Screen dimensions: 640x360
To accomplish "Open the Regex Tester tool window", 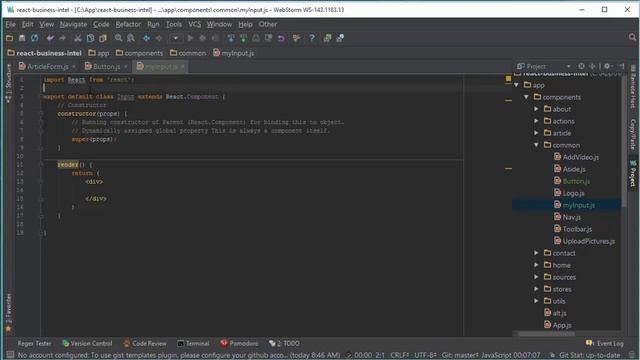I will 34,343.
